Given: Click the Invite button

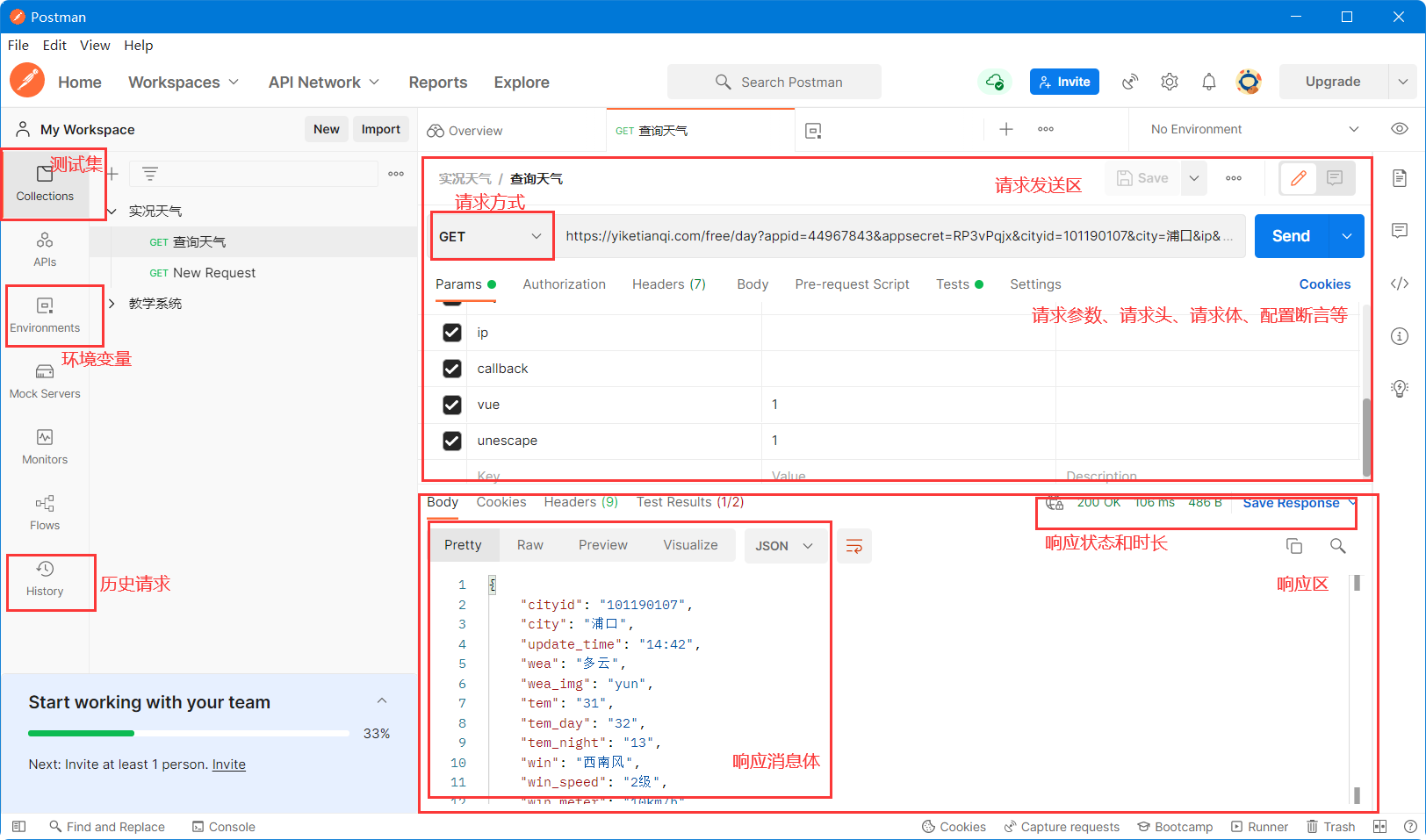Looking at the screenshot, I should point(1064,82).
